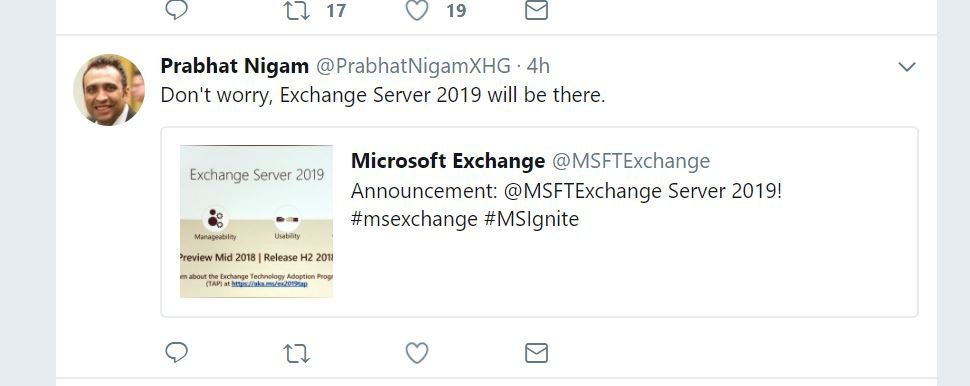This screenshot has height=386, width=970.
Task: Reply to Prabhat Nigam's tweet
Action: click(176, 353)
